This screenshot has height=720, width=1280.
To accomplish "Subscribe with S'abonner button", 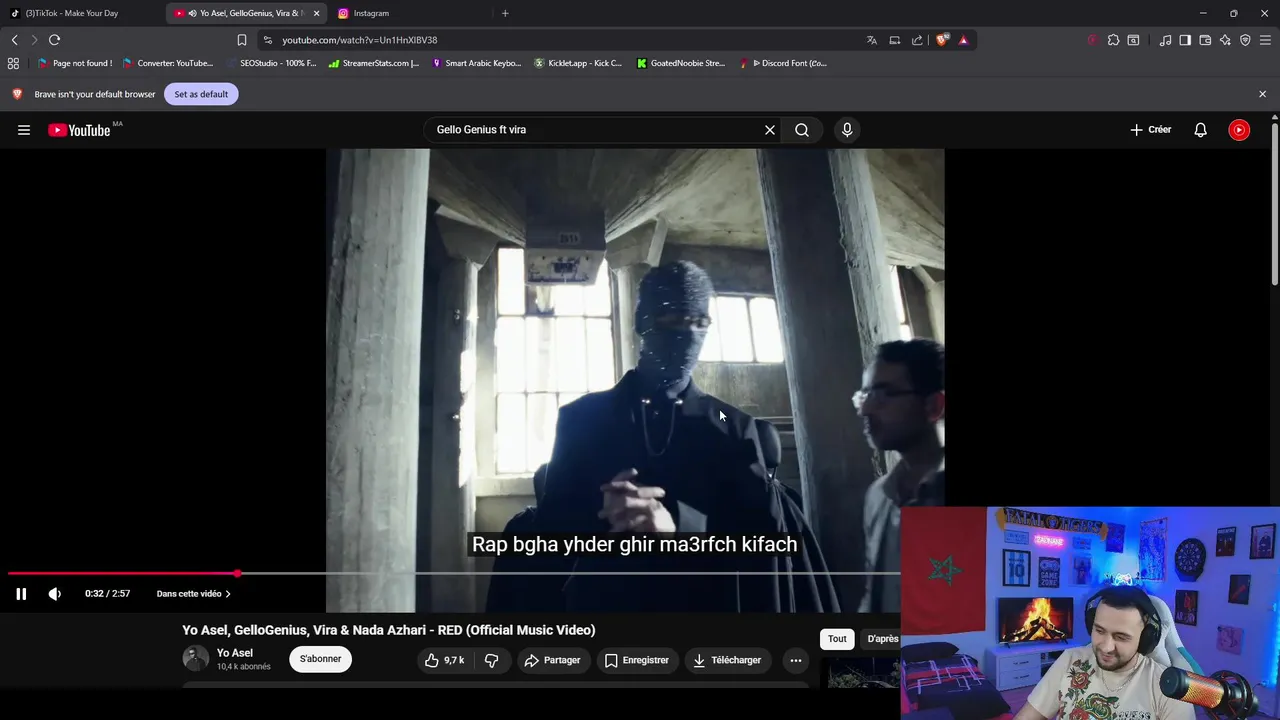I will [320, 659].
